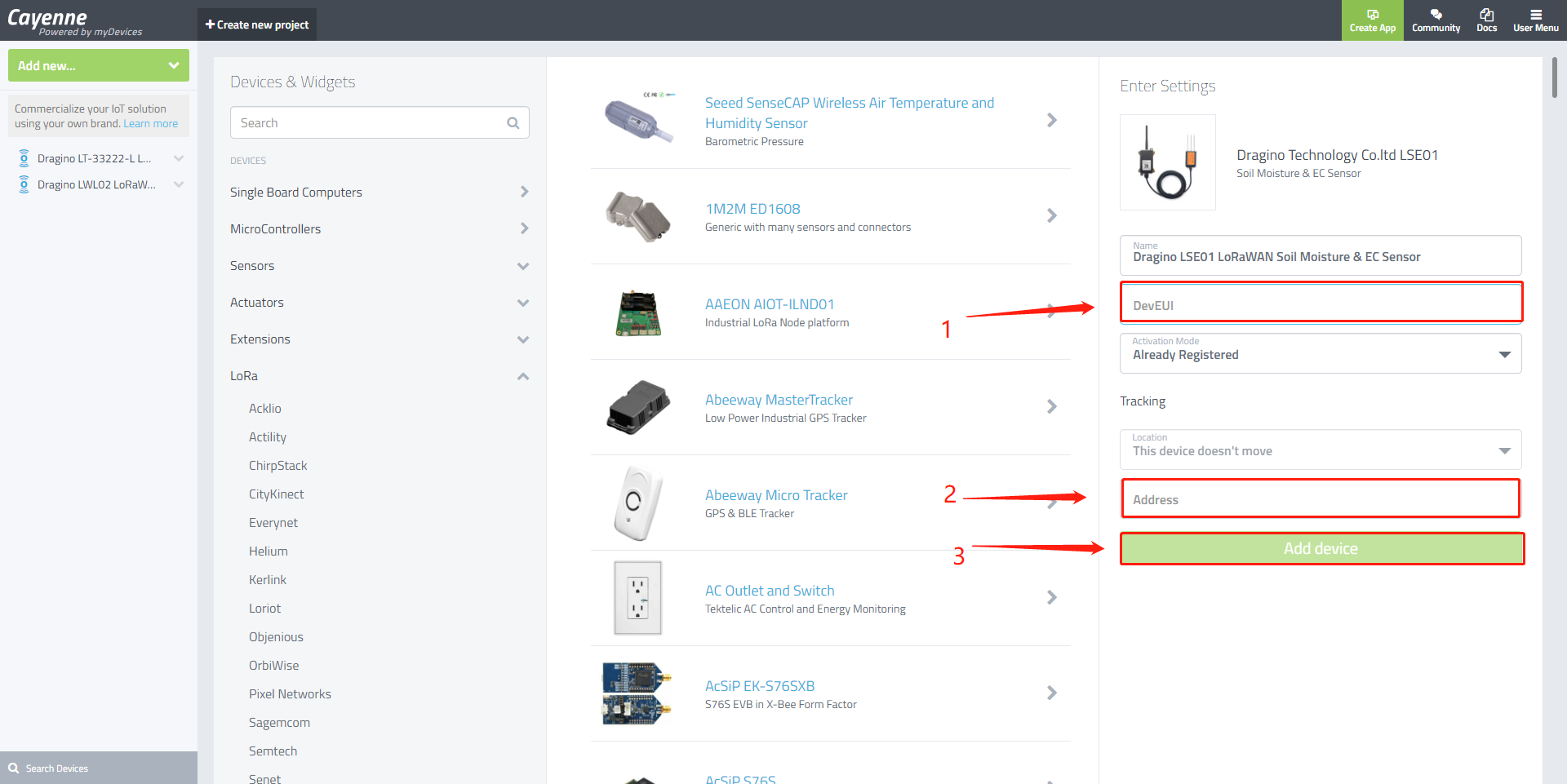Click the Add device button

(x=1322, y=549)
